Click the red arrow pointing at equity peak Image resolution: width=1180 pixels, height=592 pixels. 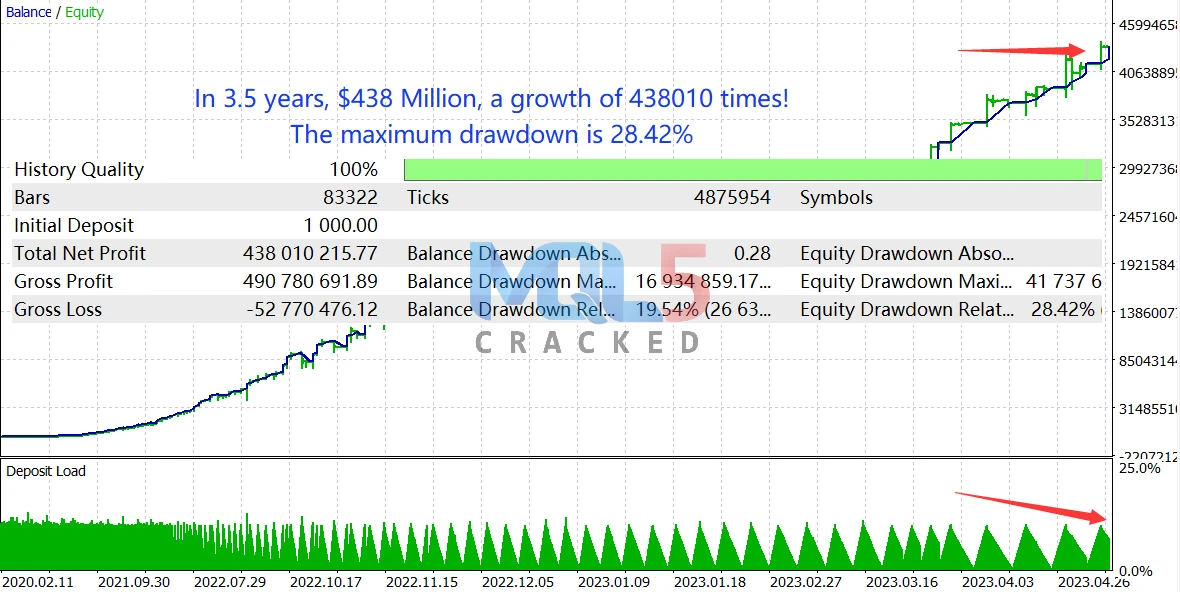pyautogui.click(x=1021, y=49)
